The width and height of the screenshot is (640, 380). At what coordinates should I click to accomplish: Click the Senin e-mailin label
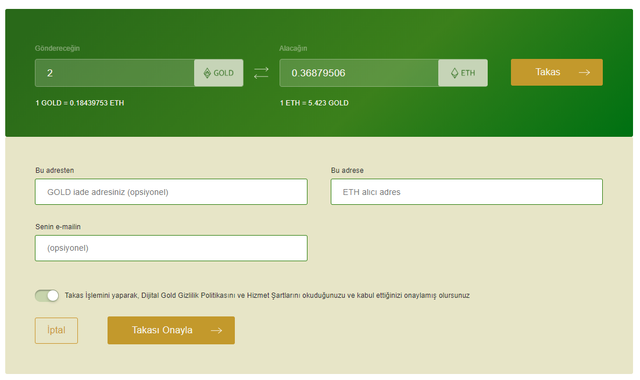tap(58, 227)
